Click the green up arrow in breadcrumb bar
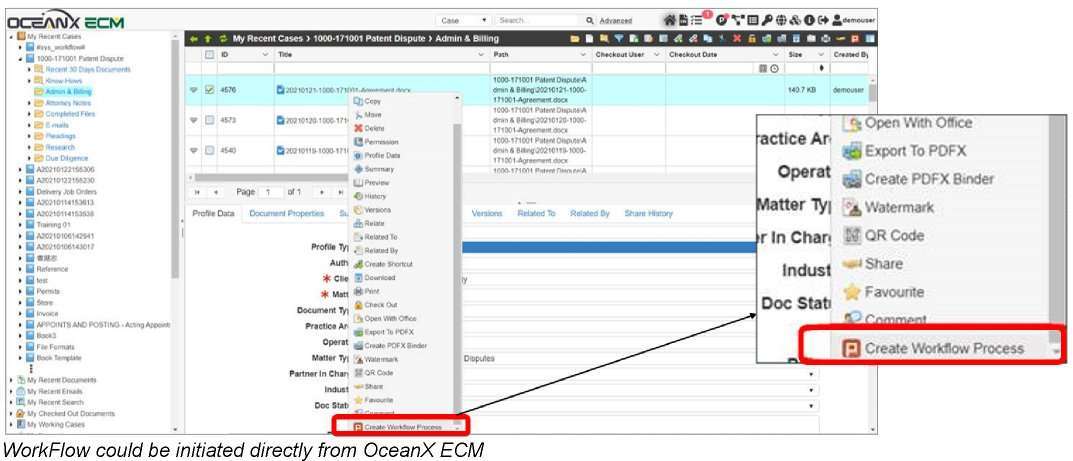1073x461 pixels. 207,39
